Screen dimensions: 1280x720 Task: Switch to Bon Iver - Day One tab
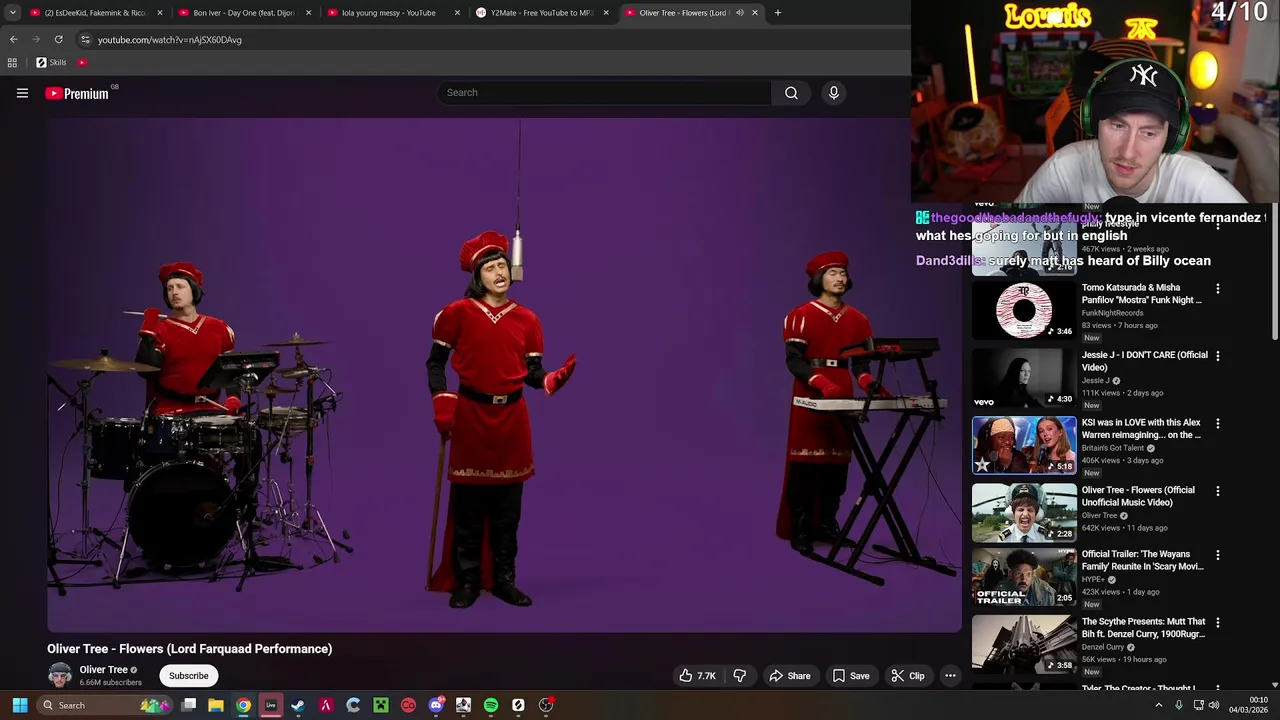(244, 13)
